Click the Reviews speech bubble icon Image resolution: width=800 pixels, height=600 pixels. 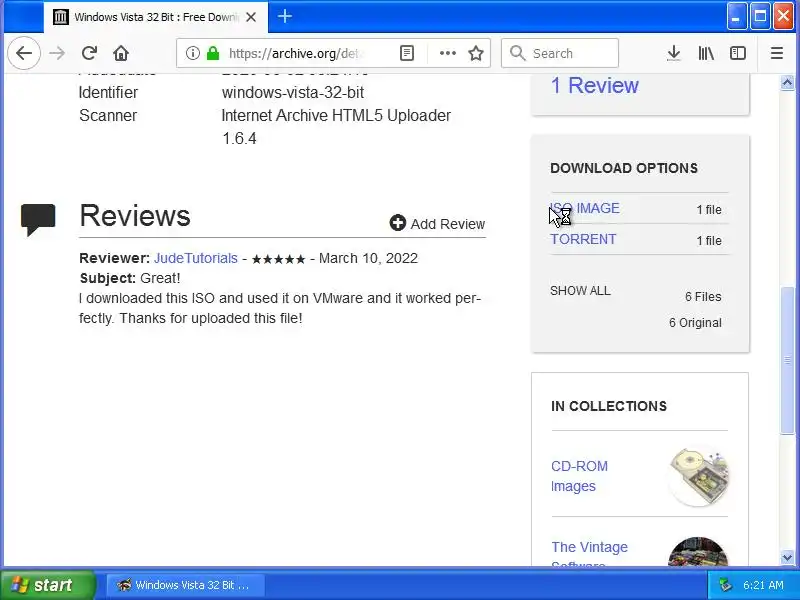click(38, 219)
